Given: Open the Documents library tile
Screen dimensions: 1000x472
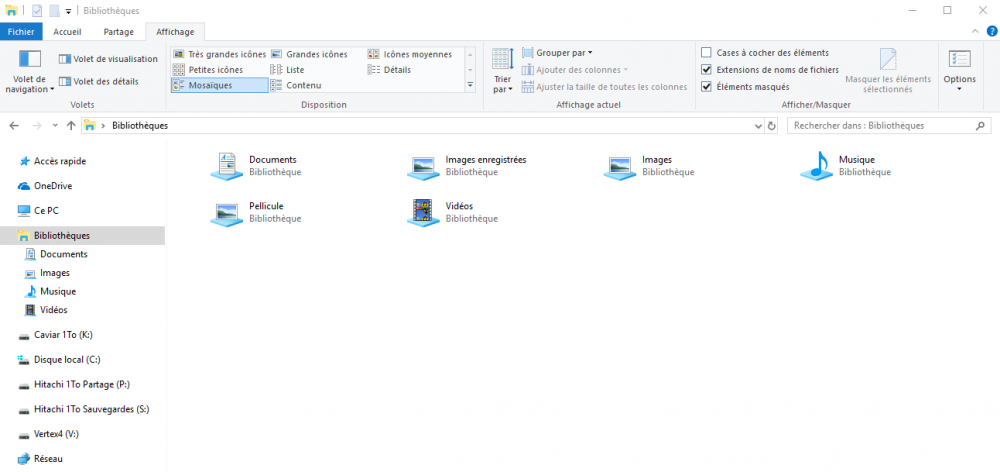Looking at the screenshot, I should point(256,166).
